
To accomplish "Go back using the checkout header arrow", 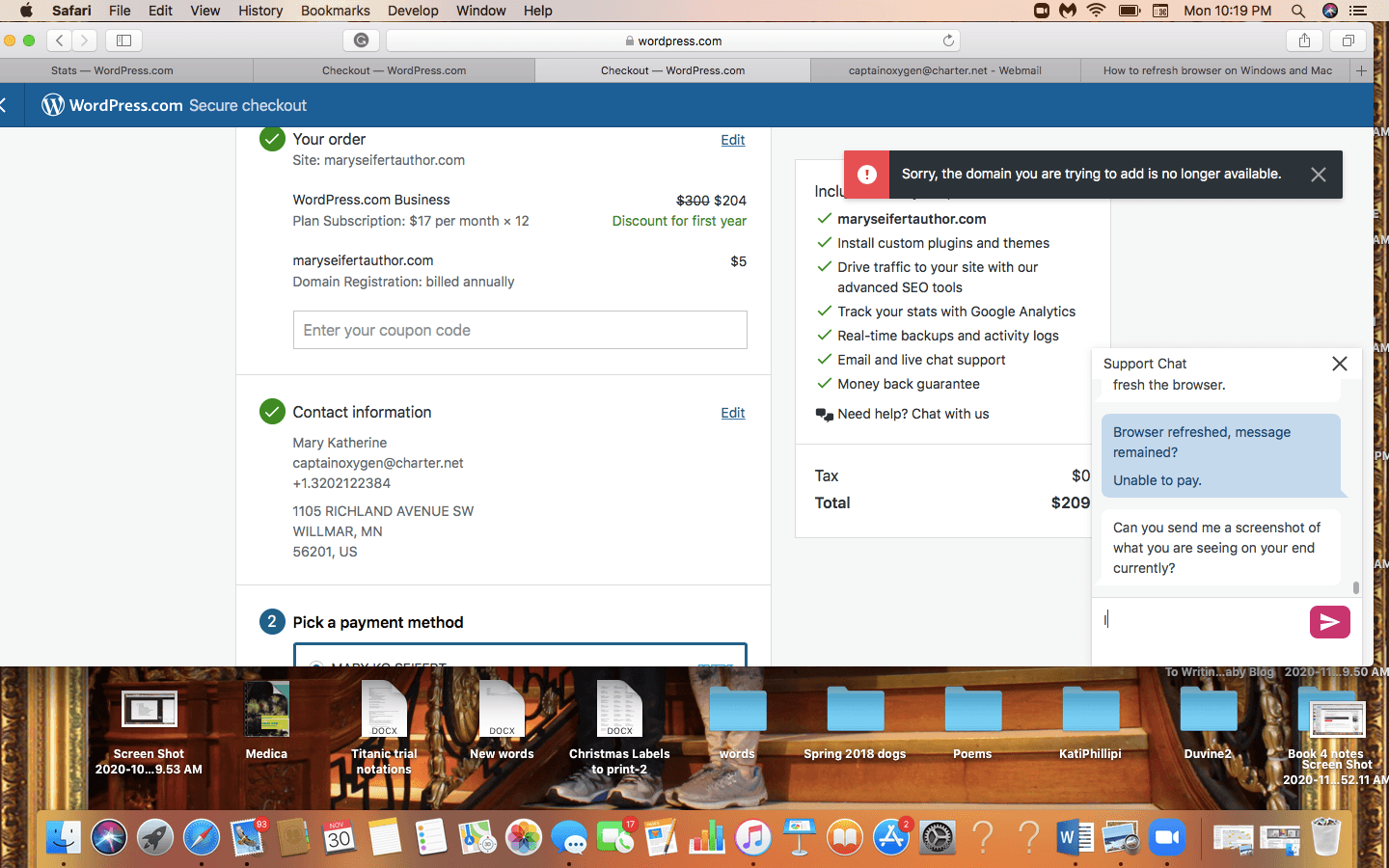I will pyautogui.click(x=4, y=105).
